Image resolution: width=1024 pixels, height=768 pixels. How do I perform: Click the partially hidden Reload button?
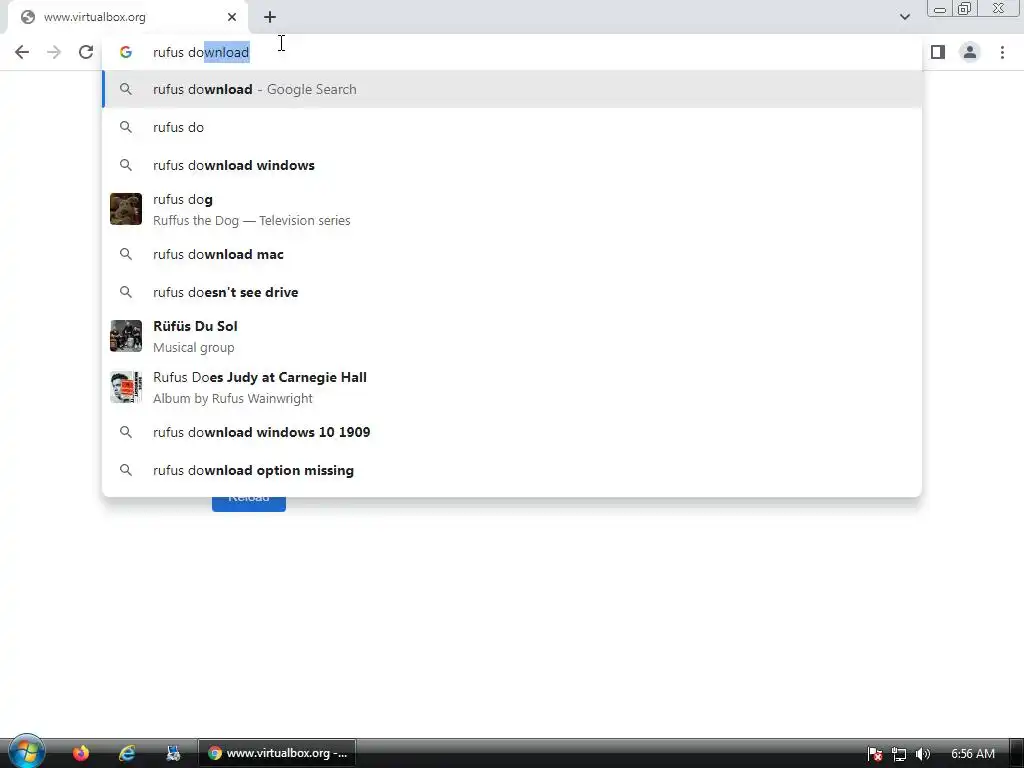click(x=249, y=504)
